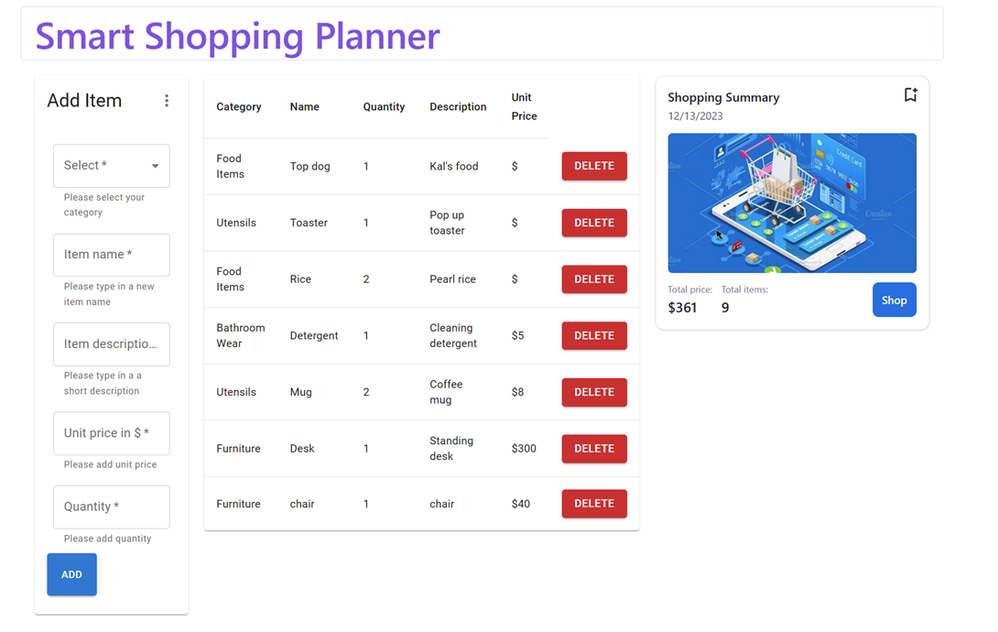Delete the Toaster item
This screenshot has height=632, width=998.
pyautogui.click(x=594, y=223)
